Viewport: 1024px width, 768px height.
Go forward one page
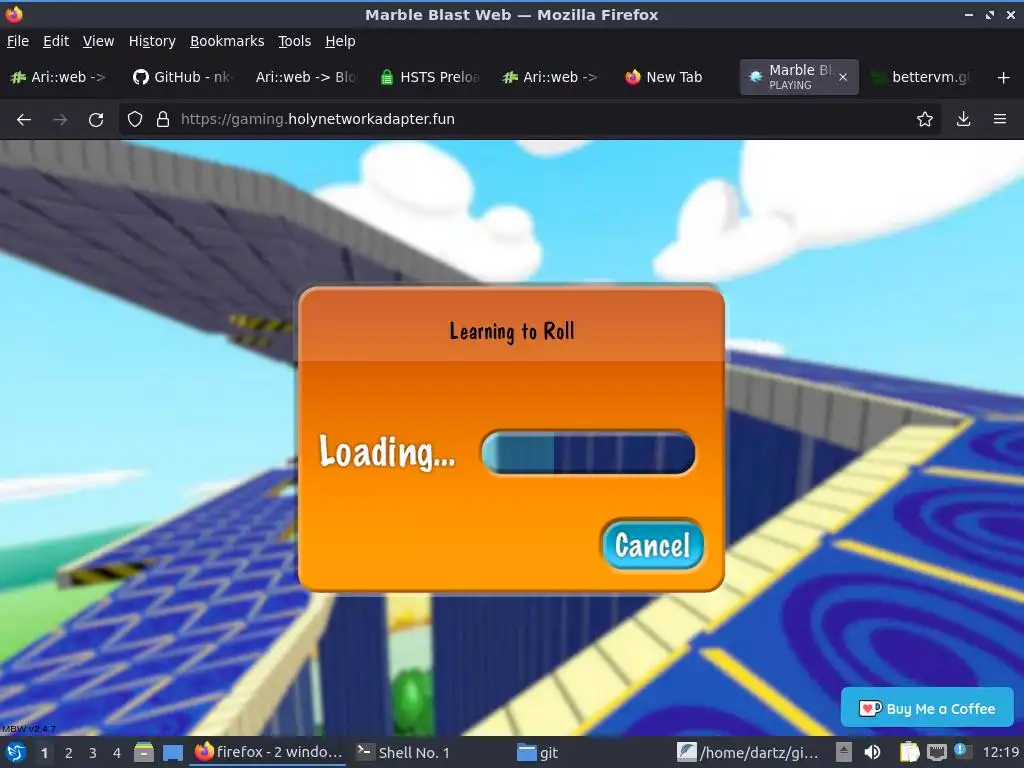point(59,120)
